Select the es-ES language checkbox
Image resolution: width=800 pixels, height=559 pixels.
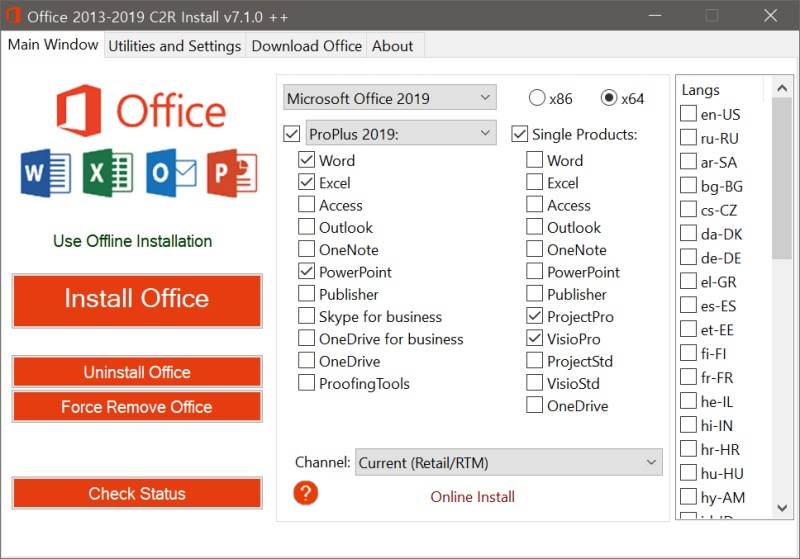688,305
